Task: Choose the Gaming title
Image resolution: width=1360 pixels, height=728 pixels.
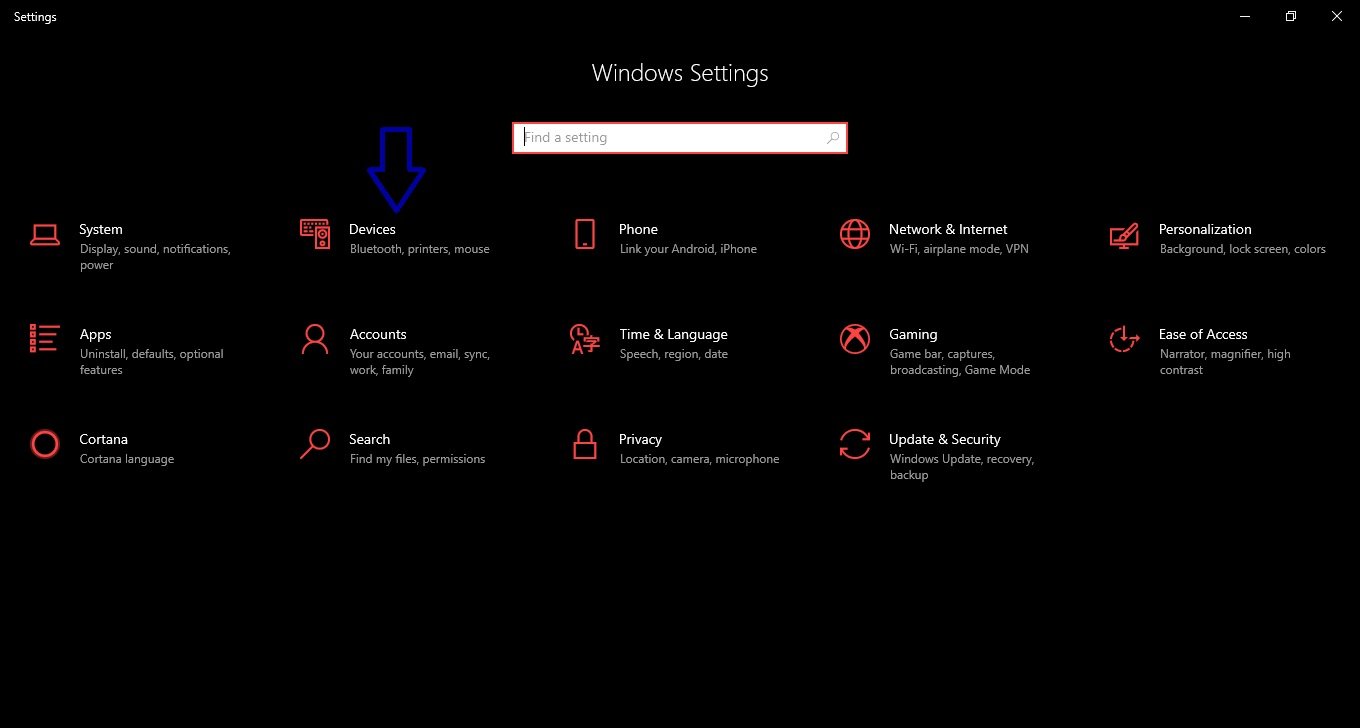Action: pyautogui.click(x=913, y=334)
